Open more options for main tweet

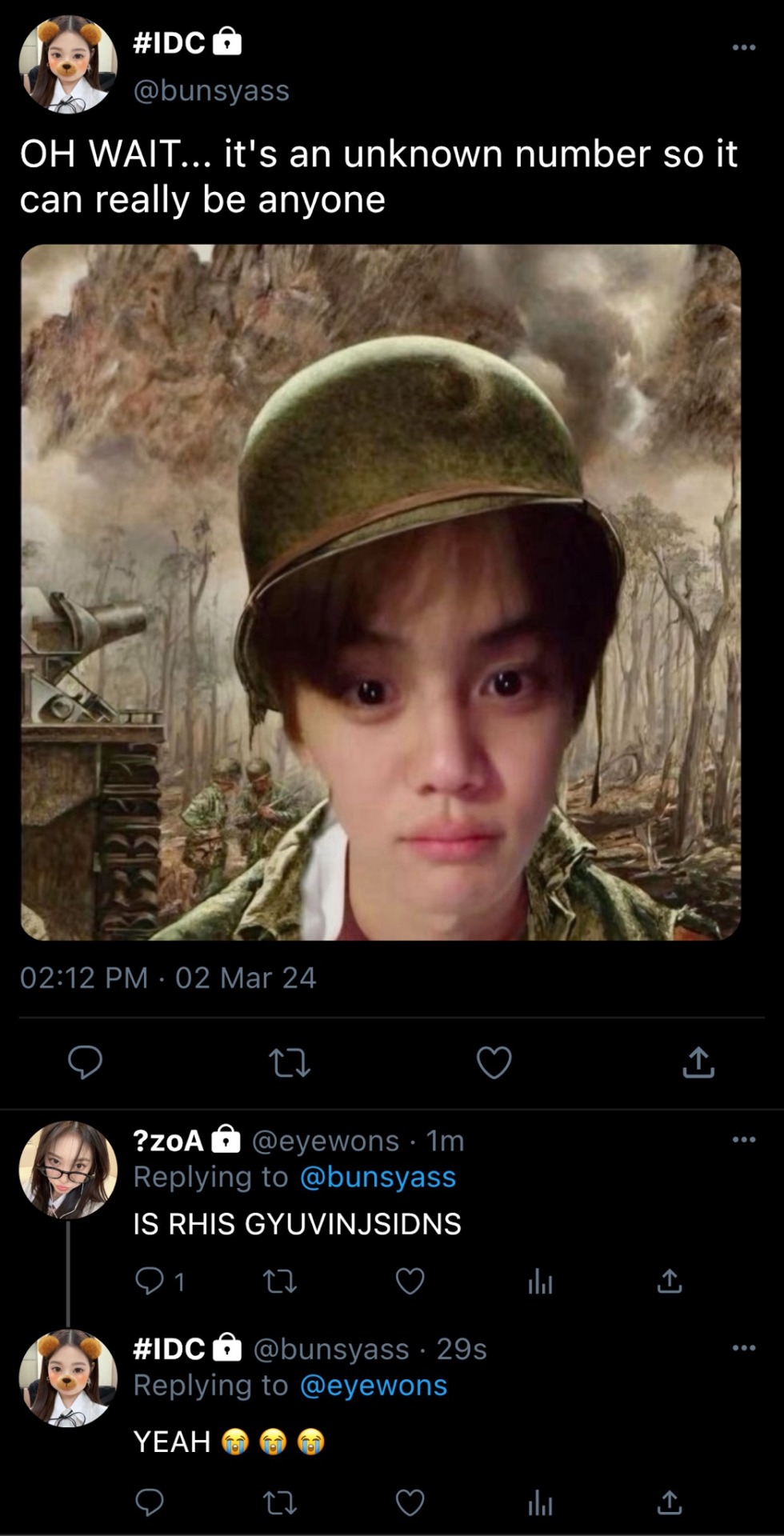click(744, 47)
